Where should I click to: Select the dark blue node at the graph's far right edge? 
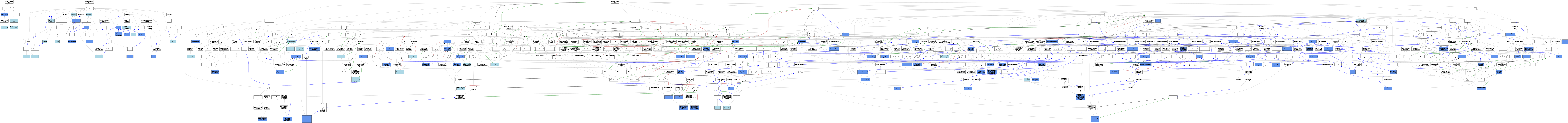click(1564, 41)
